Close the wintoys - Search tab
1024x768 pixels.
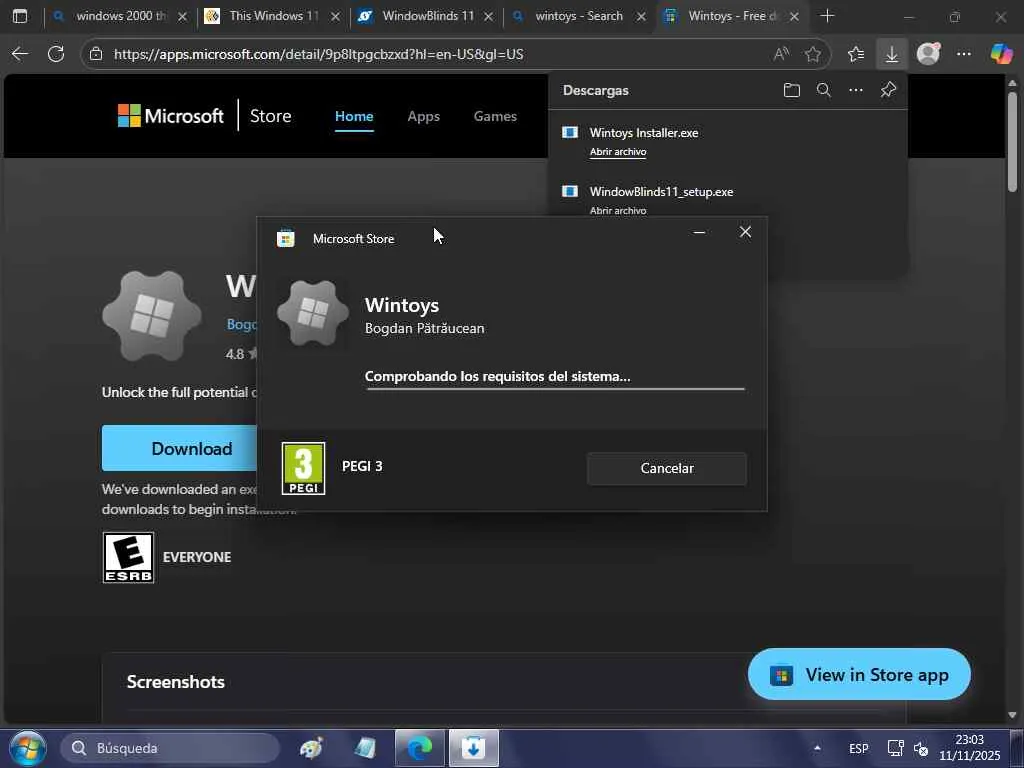(x=641, y=16)
